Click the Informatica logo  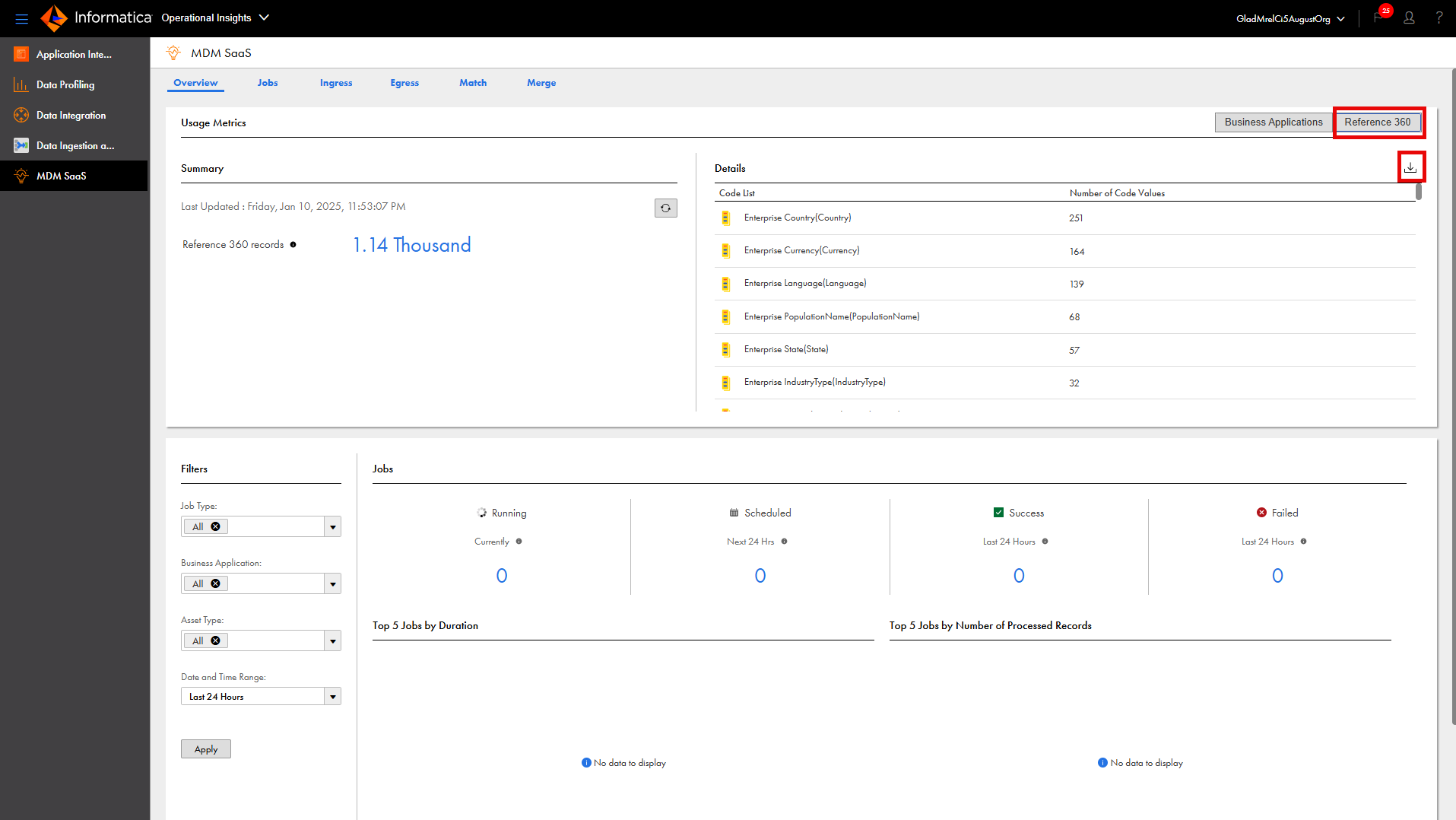96,17
